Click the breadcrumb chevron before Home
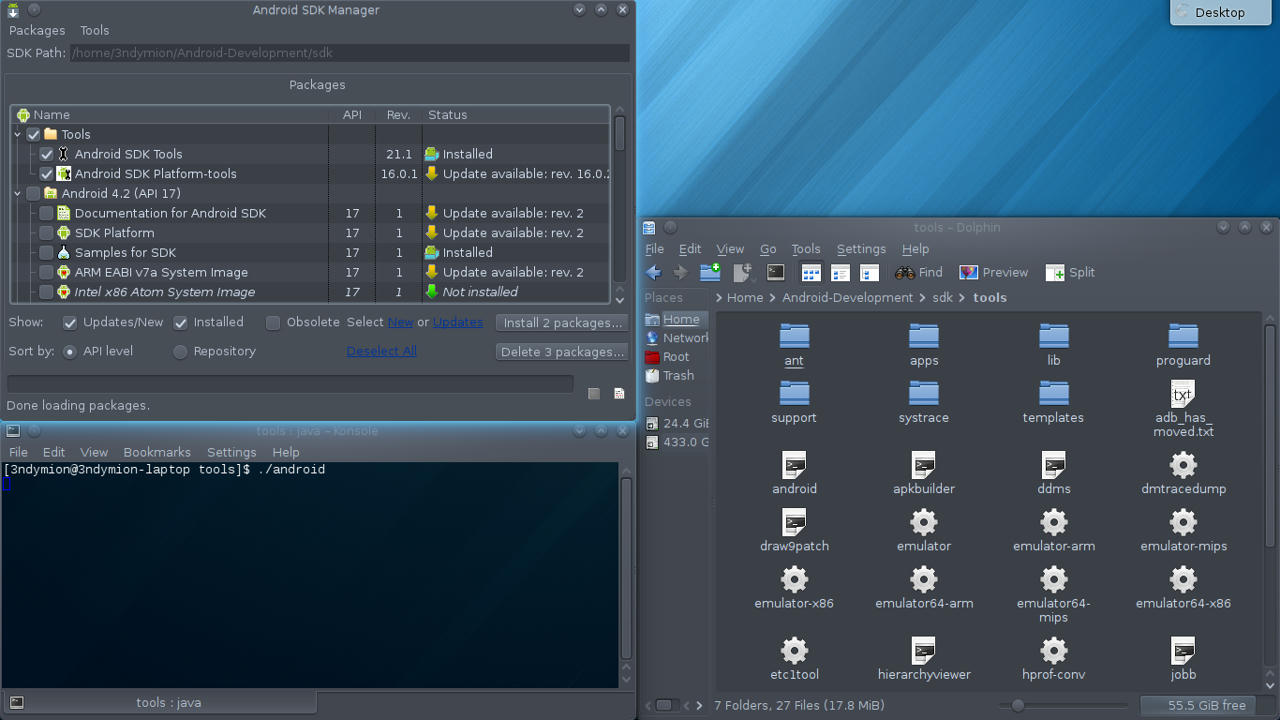The image size is (1280, 720). (719, 298)
